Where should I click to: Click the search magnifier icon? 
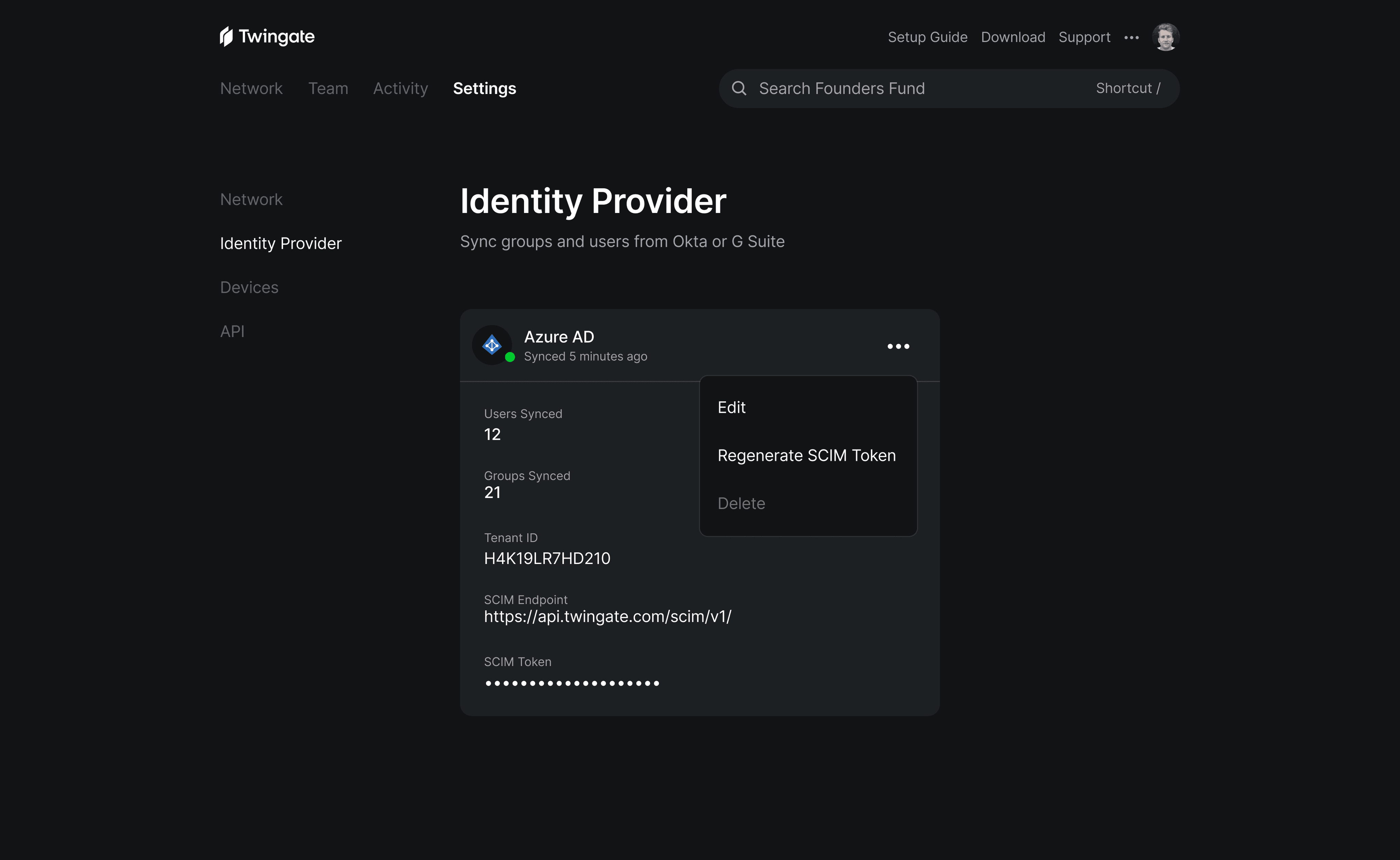[739, 88]
